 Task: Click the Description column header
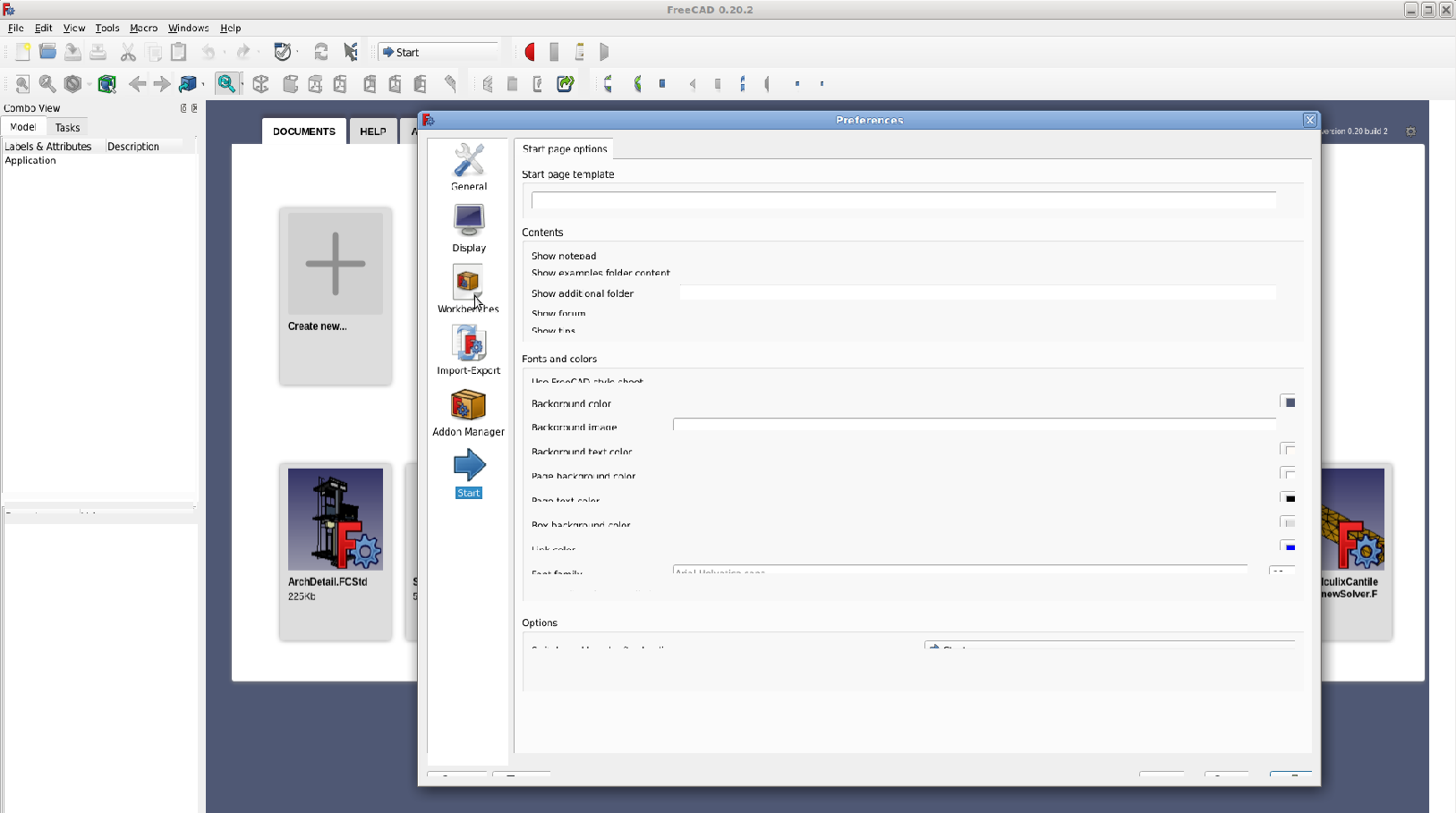[133, 147]
